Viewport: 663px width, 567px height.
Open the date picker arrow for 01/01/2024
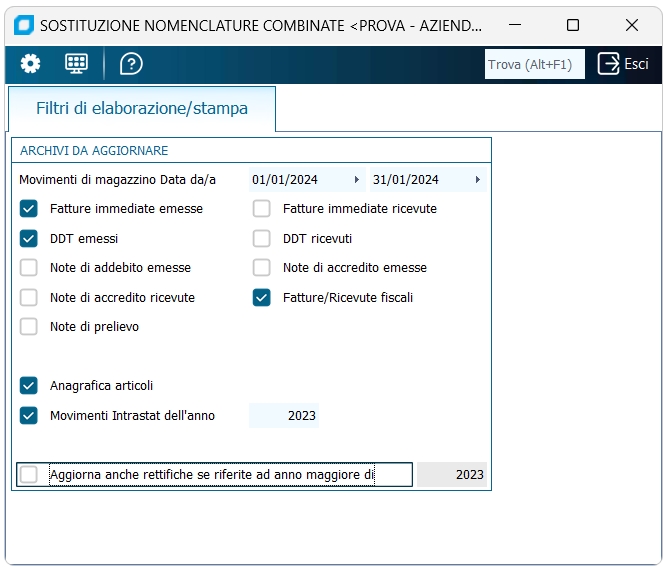pos(357,180)
